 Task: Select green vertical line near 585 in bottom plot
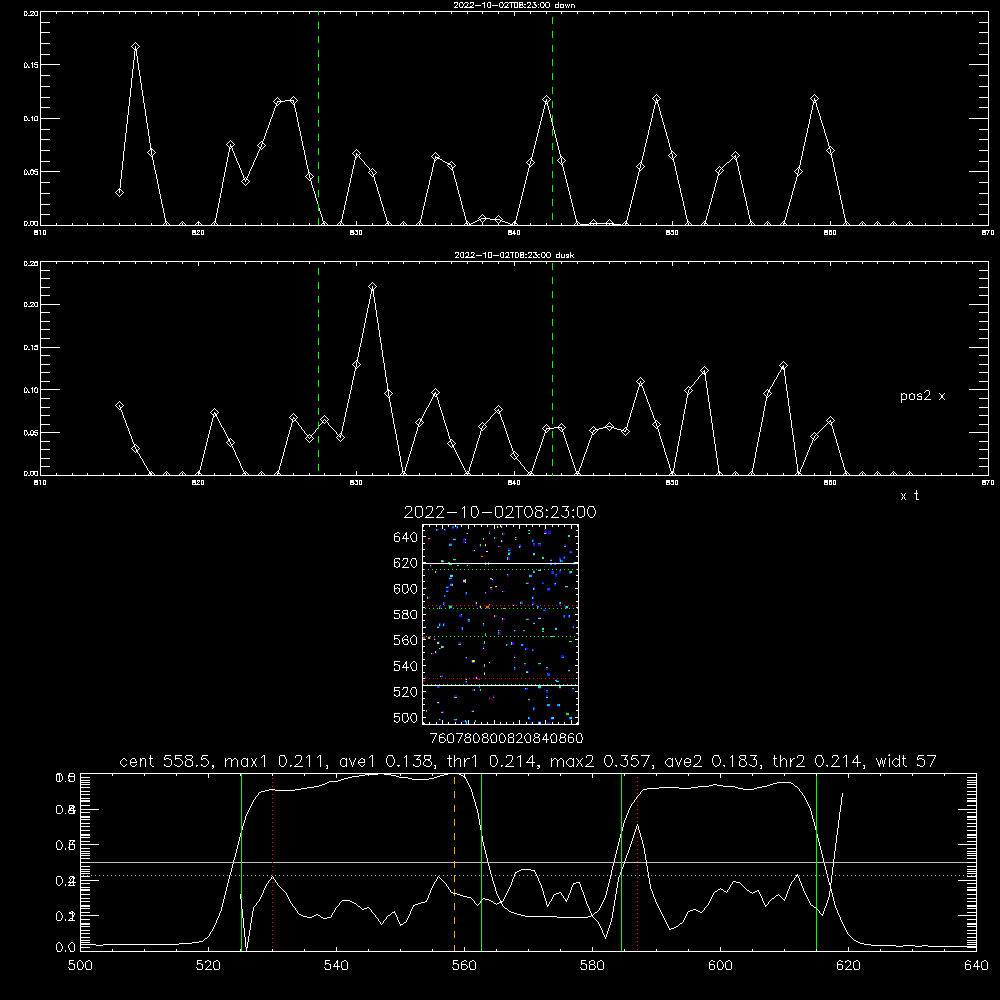click(621, 861)
